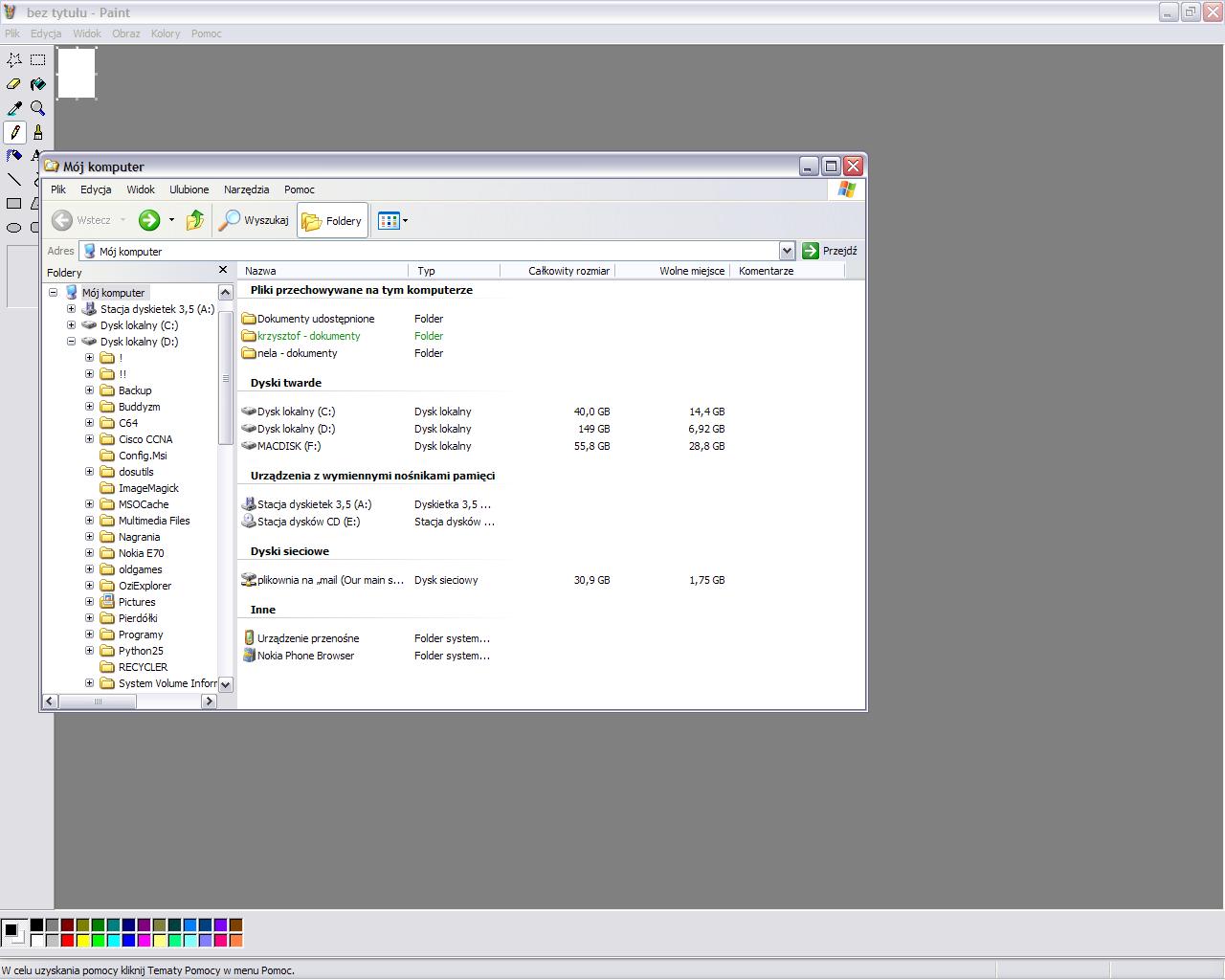Select the Brush tool in toolbox

pos(37,132)
